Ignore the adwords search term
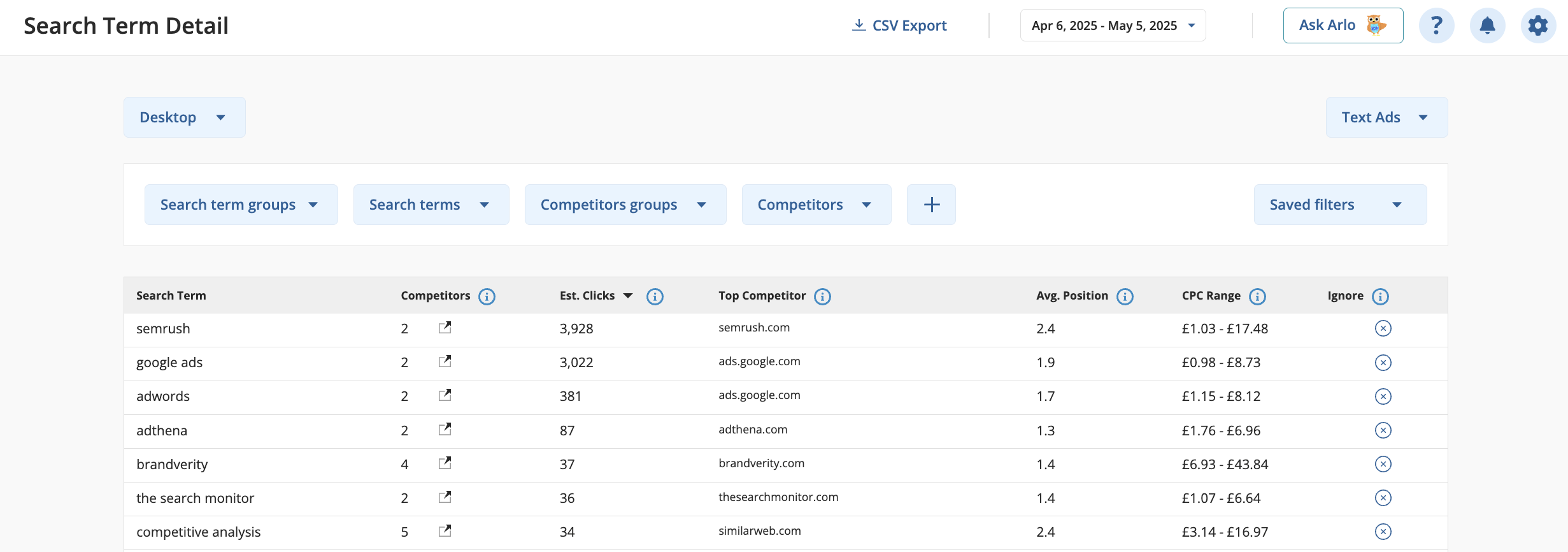 coord(1383,396)
